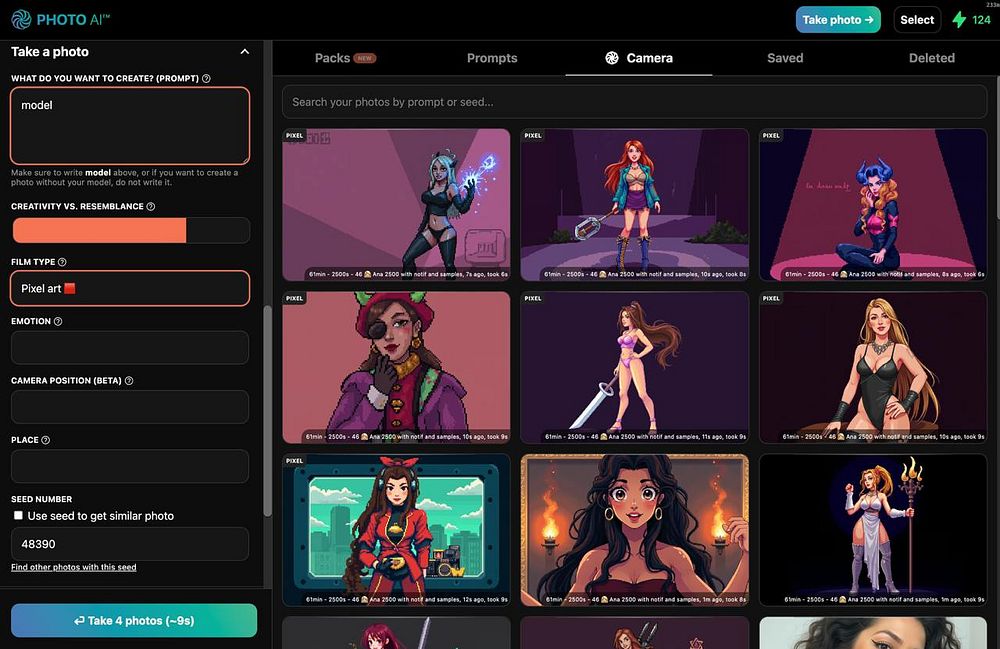The width and height of the screenshot is (1000, 649).
Task: Click the Take photo button in header
Action: (838, 20)
